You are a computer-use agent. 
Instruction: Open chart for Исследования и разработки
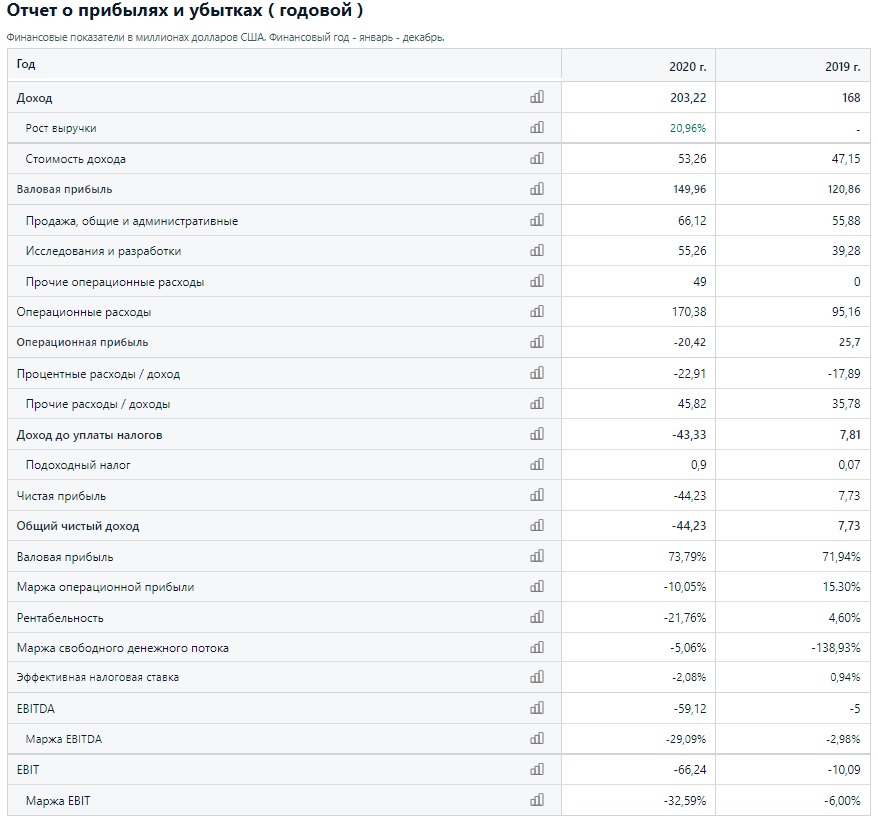pyautogui.click(x=536, y=250)
